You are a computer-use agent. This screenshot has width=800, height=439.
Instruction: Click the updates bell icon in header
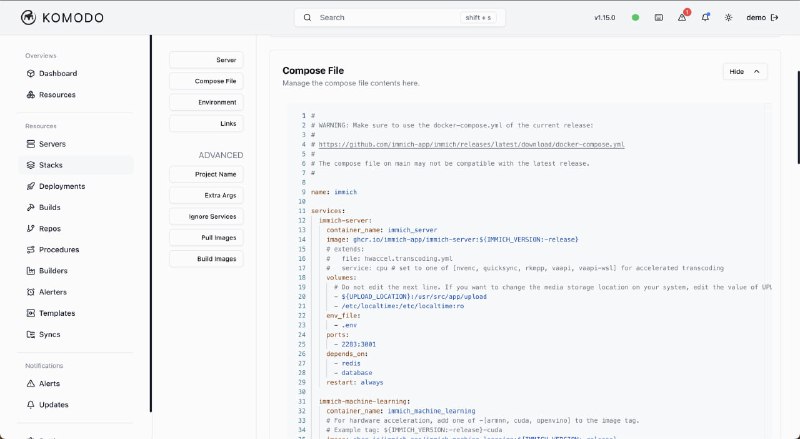pos(706,17)
